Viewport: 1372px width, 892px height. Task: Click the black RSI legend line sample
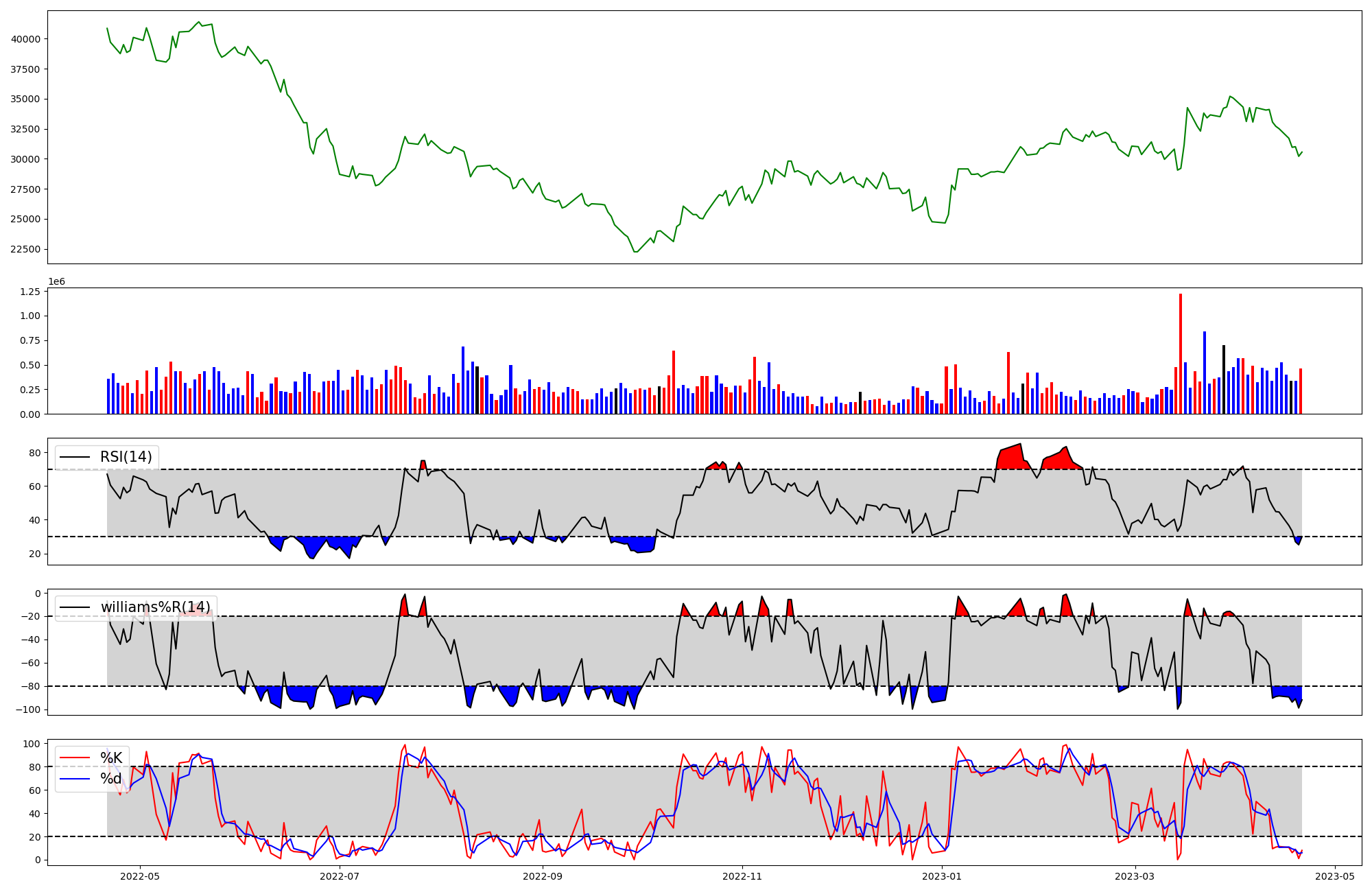point(75,457)
